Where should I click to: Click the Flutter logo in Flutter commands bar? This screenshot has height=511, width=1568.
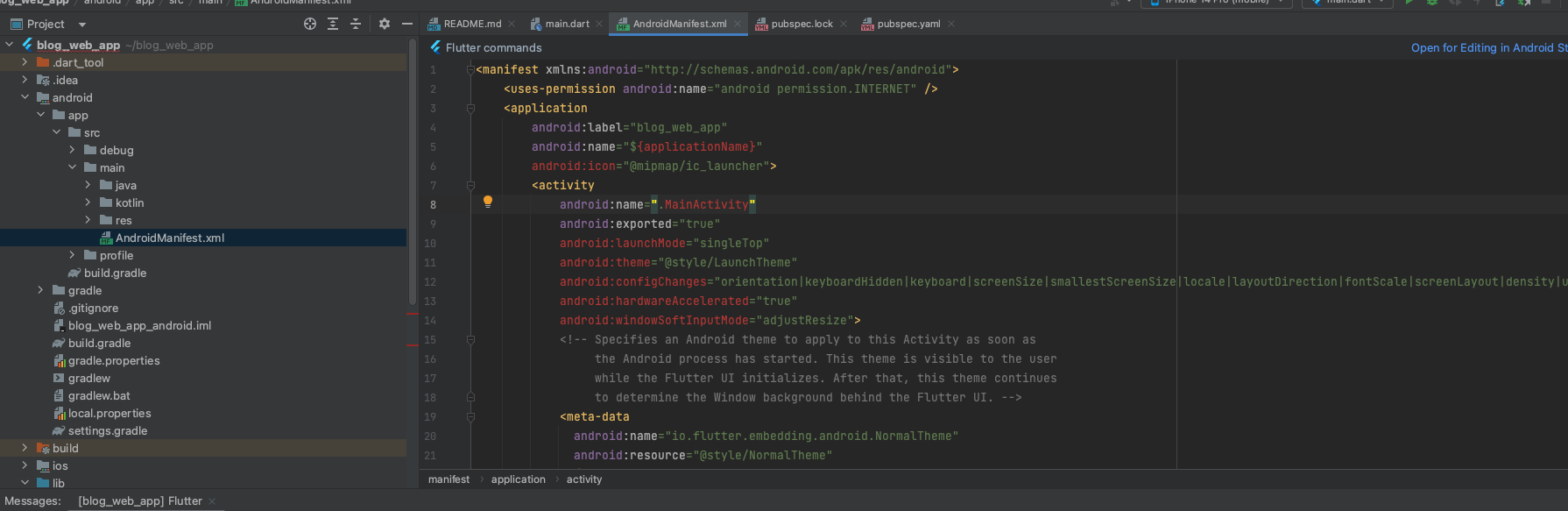coord(435,47)
